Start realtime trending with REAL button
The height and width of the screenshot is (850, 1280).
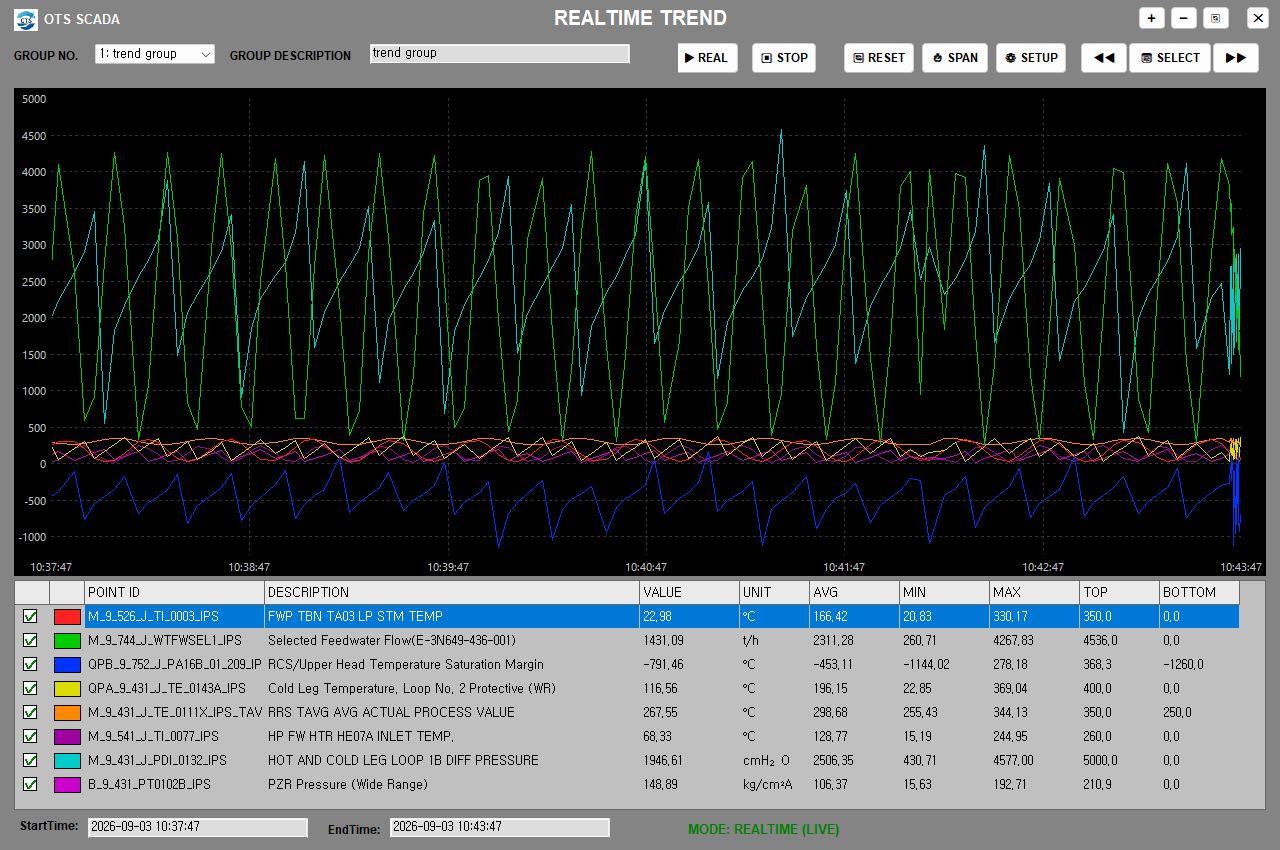pos(707,58)
